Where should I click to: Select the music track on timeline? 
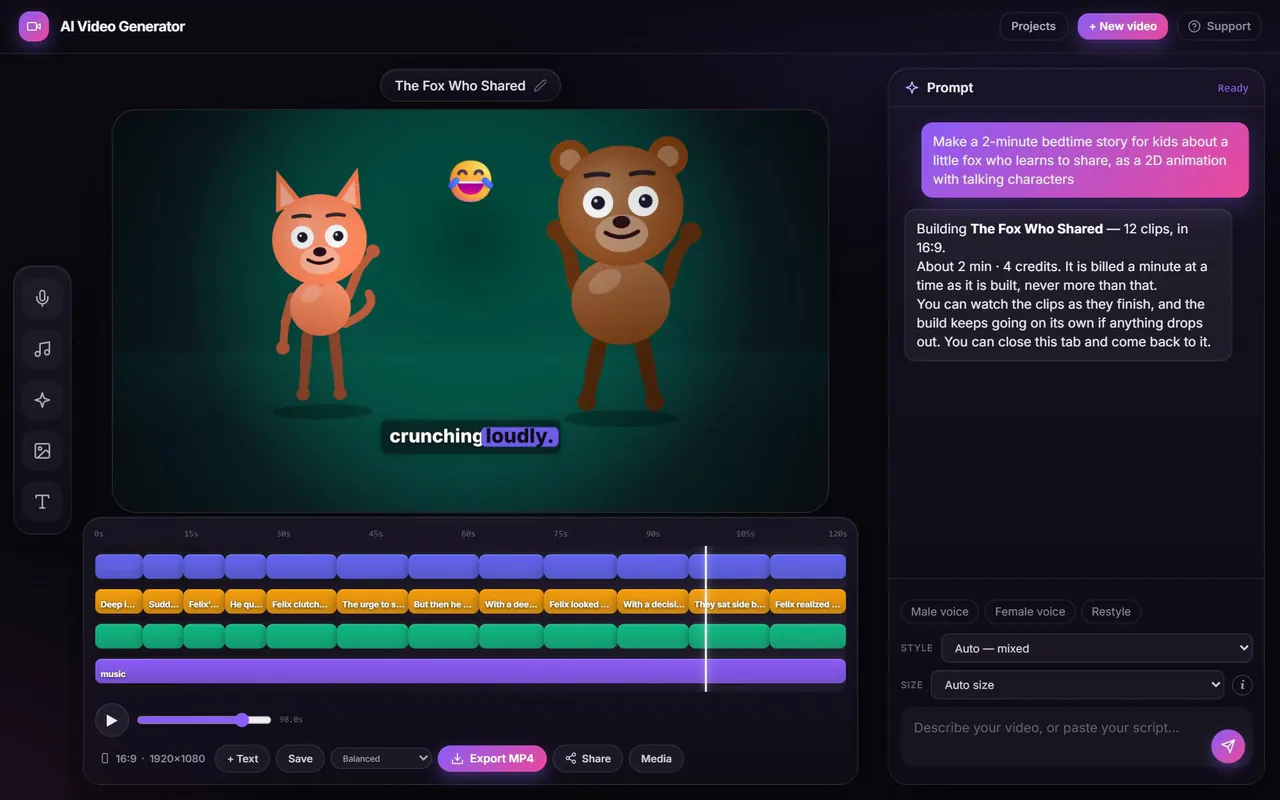click(470, 671)
